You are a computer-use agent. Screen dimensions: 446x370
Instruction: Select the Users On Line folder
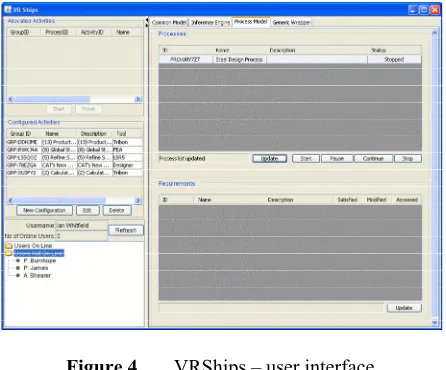33,246
